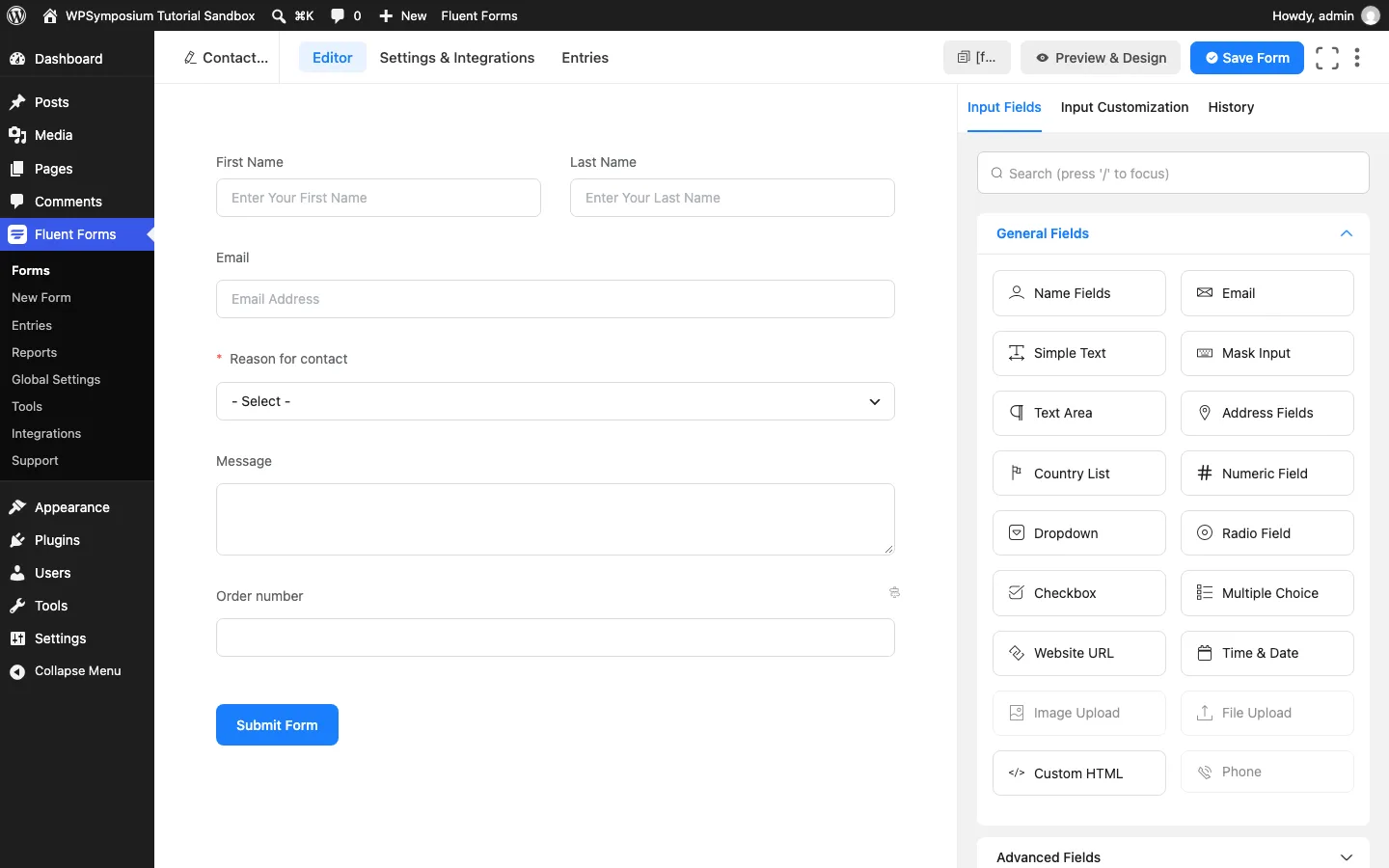The width and height of the screenshot is (1389, 868).
Task: Add a Radio Field
Action: pyautogui.click(x=1266, y=533)
